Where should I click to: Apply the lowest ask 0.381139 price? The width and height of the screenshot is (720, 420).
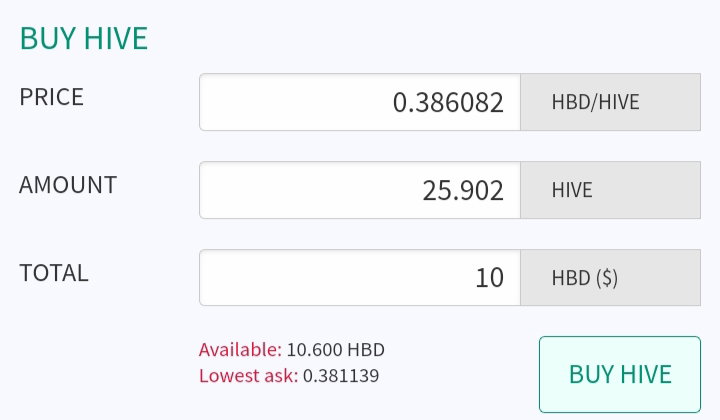341,376
